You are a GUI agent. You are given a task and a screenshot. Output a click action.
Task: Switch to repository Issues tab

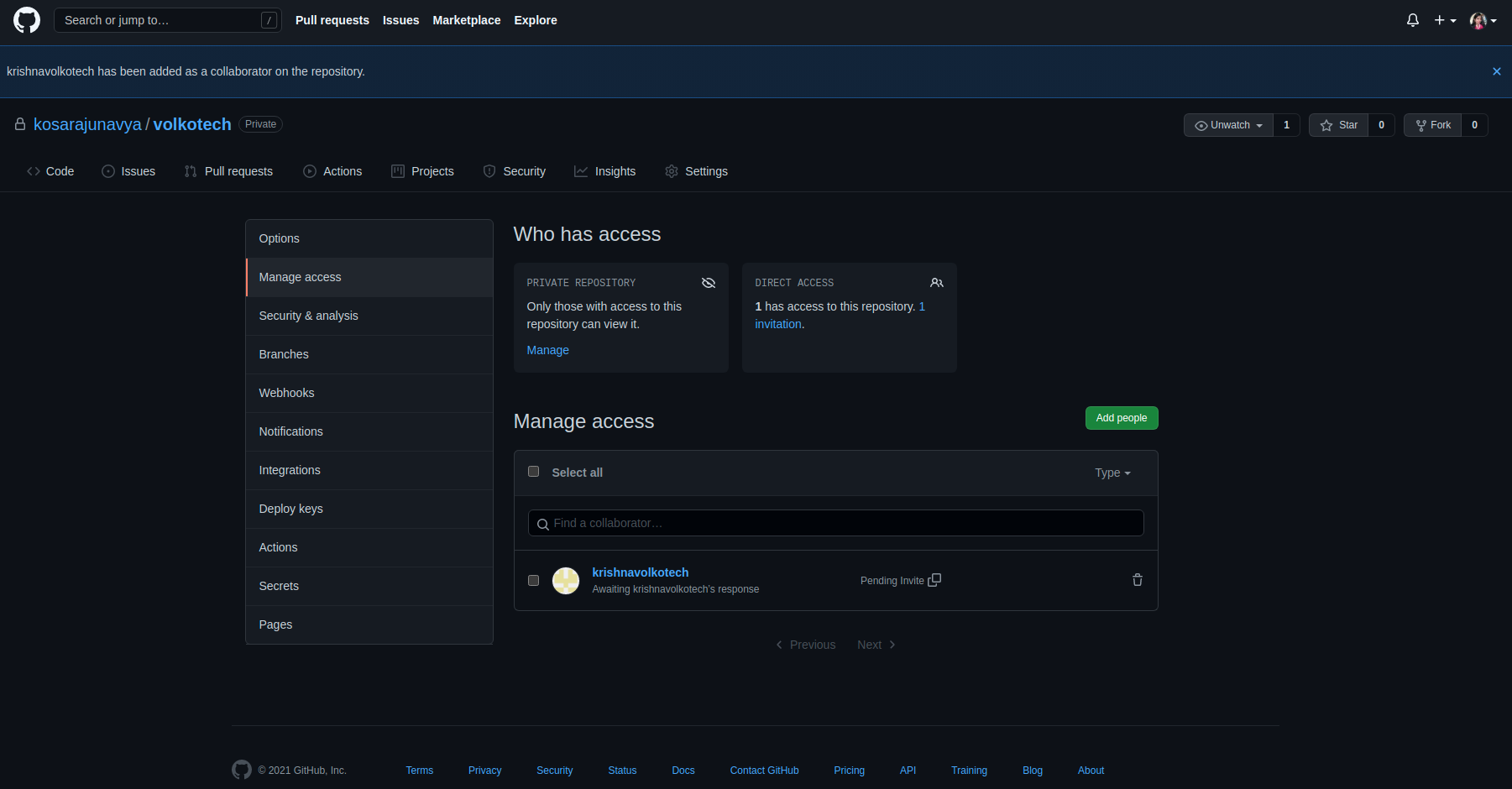(128, 171)
